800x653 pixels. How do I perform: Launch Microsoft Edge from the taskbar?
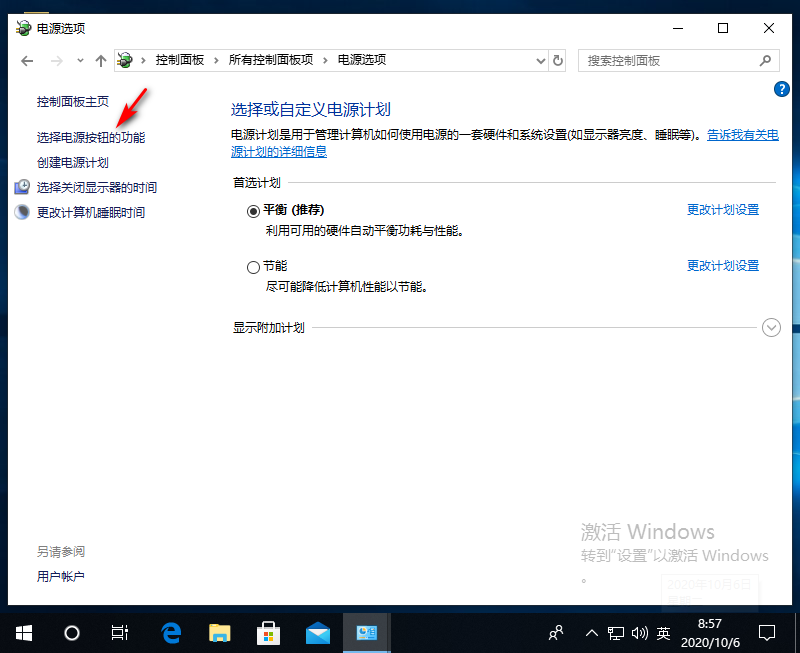pos(170,632)
